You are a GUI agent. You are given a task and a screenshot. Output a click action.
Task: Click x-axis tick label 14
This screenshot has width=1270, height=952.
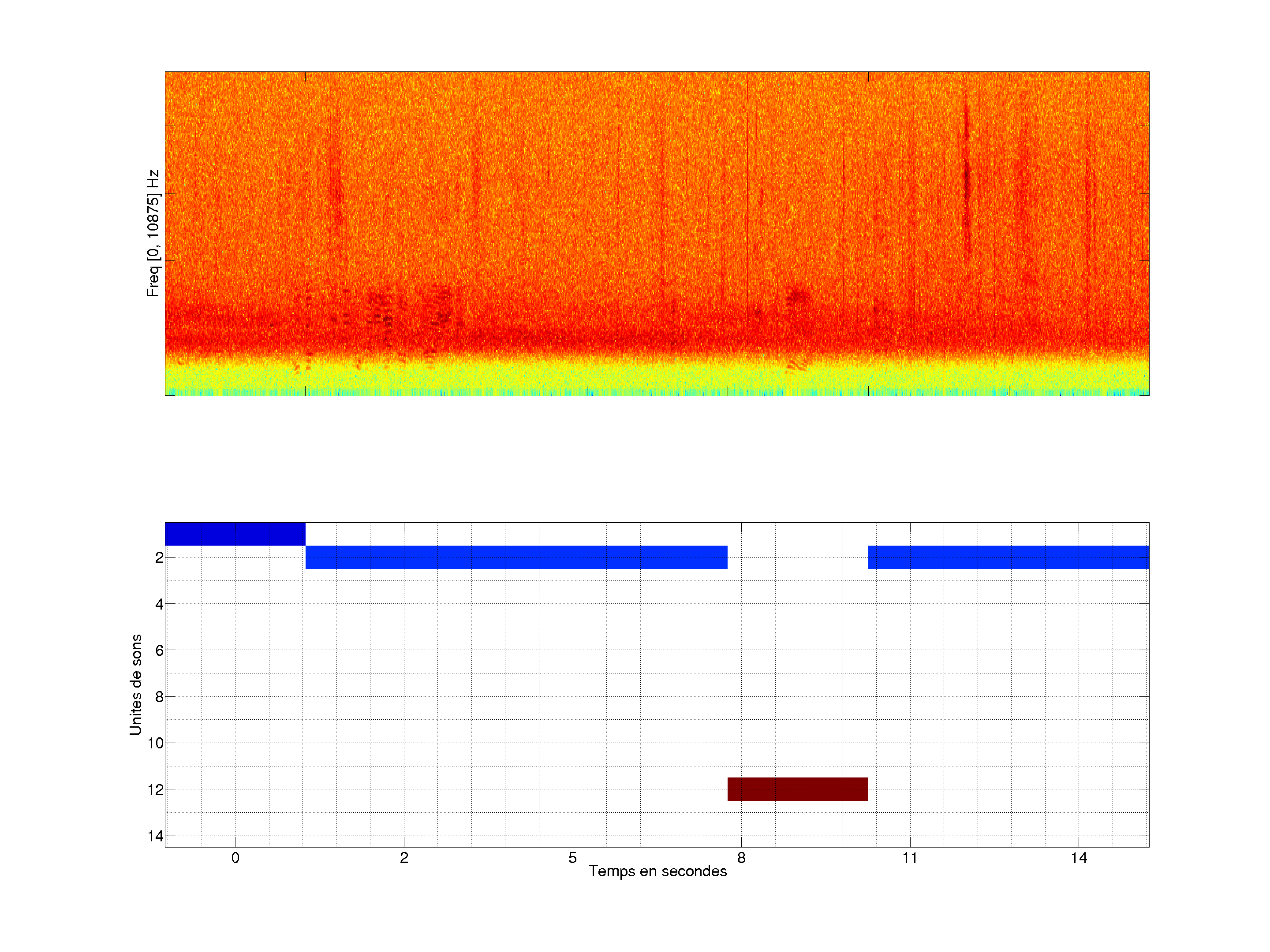[x=1079, y=858]
